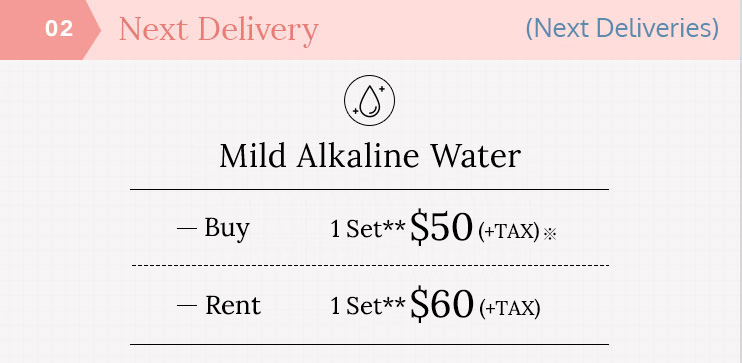Click the pink arrow-shaped step marker
This screenshot has height=363, width=742.
50,30
